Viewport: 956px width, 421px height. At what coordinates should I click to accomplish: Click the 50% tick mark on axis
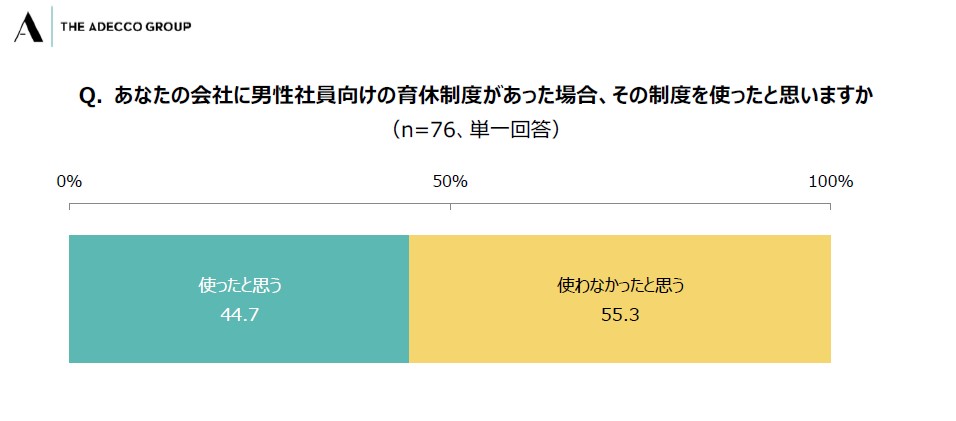(x=451, y=207)
